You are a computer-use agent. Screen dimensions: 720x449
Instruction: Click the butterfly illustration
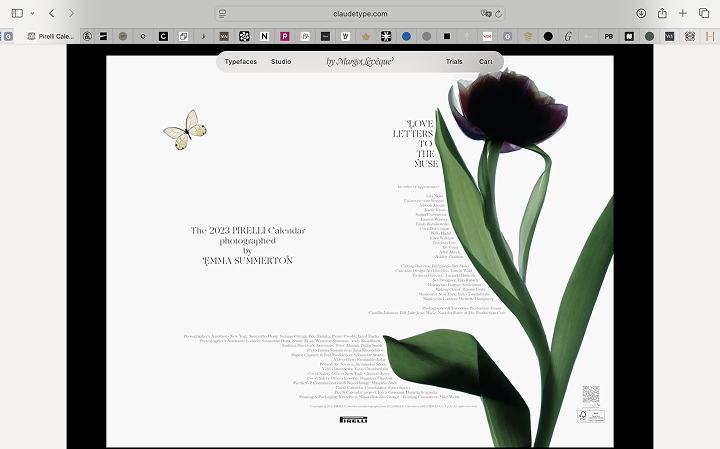coord(186,130)
